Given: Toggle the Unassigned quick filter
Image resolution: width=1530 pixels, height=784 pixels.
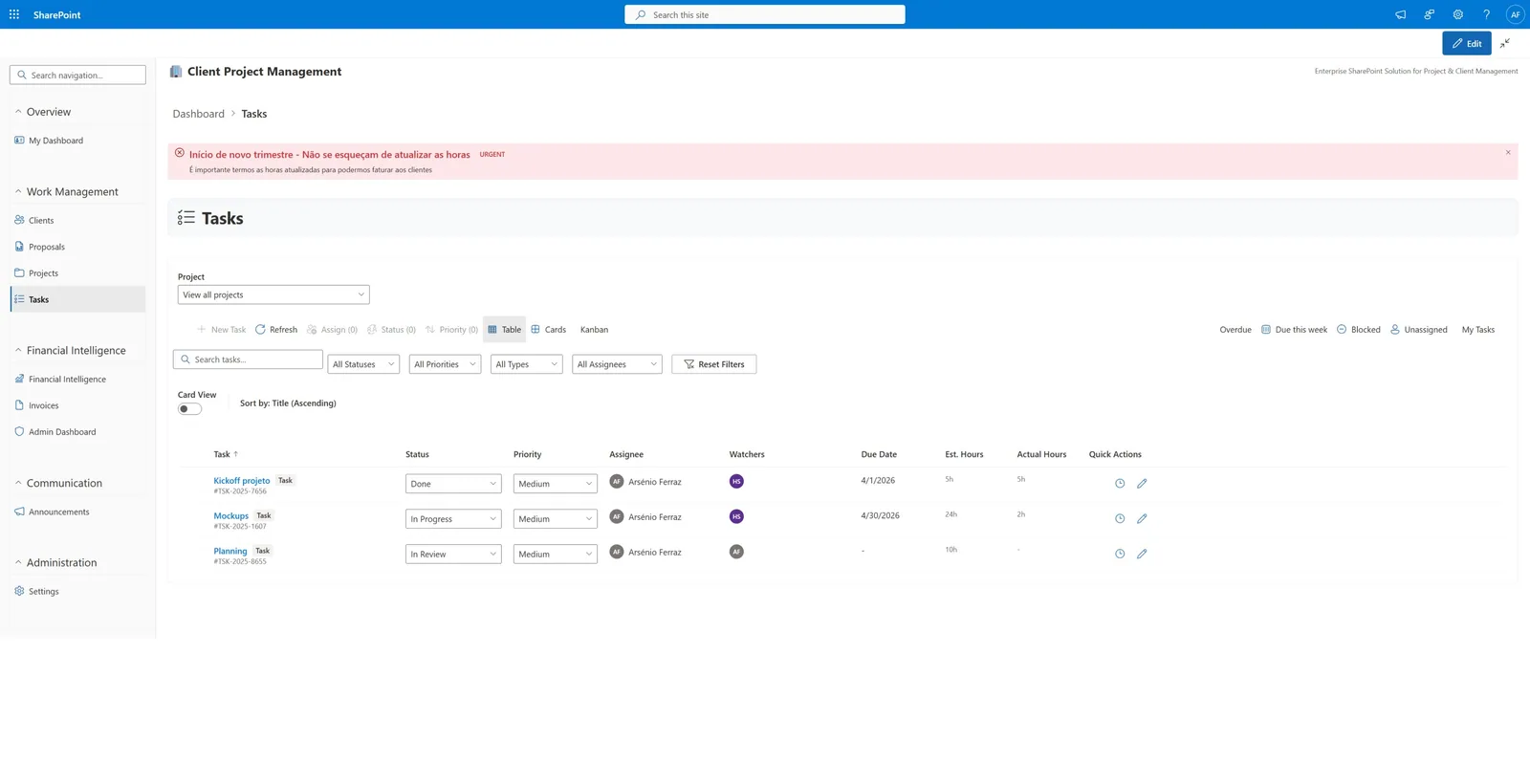Looking at the screenshot, I should click(1418, 329).
